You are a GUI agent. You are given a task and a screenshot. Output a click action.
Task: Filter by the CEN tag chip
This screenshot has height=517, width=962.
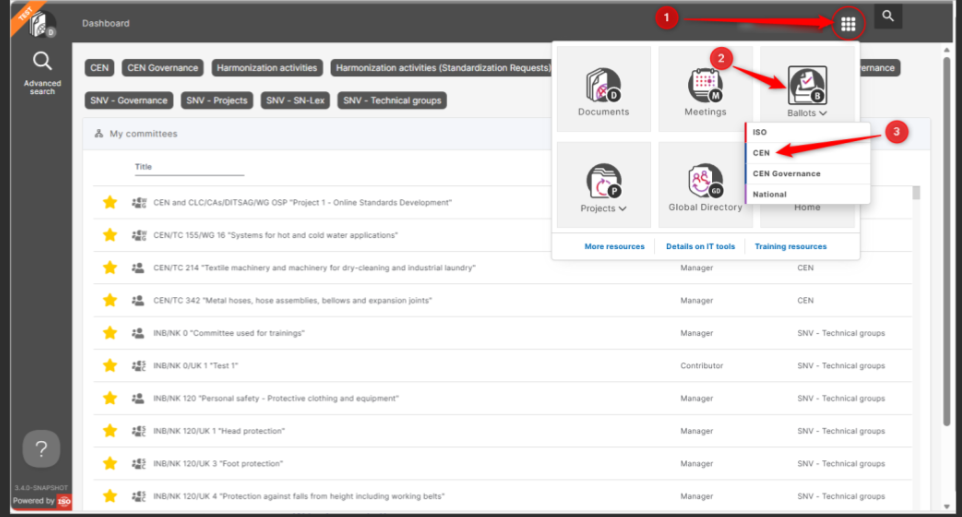tap(99, 68)
